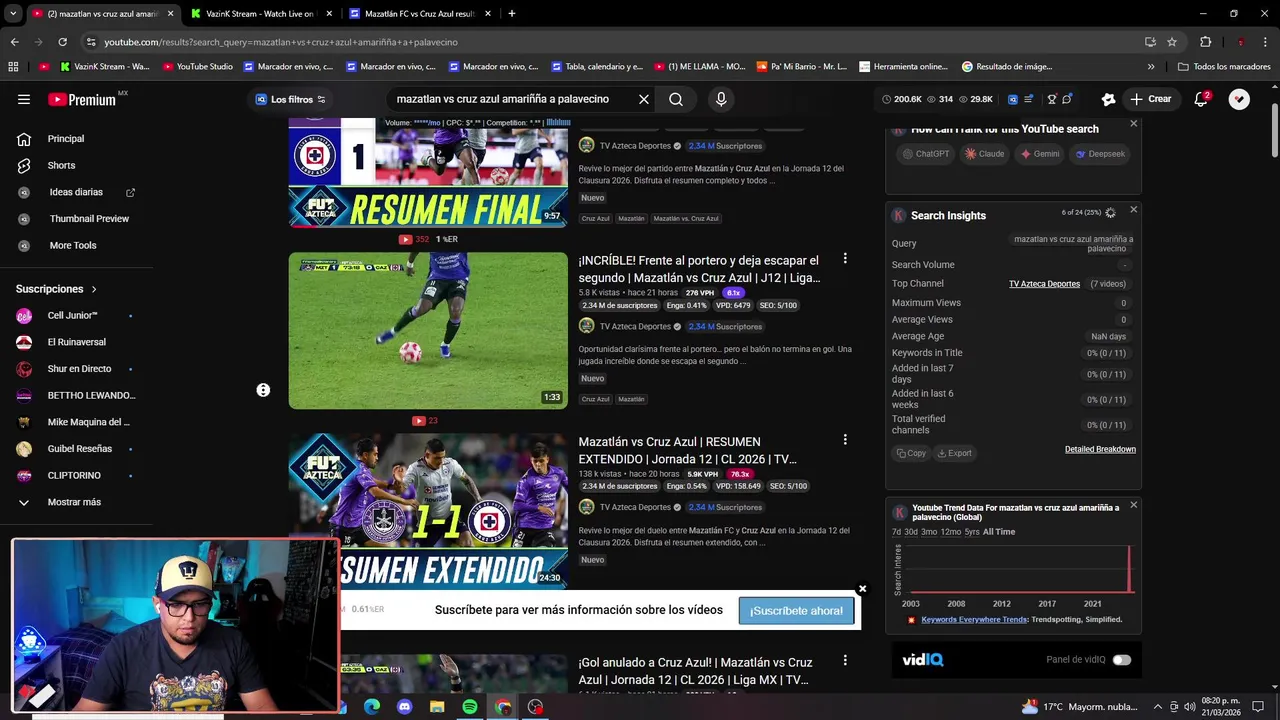1280x720 pixels.
Task: Clear the search box with the X
Action: coord(644,99)
